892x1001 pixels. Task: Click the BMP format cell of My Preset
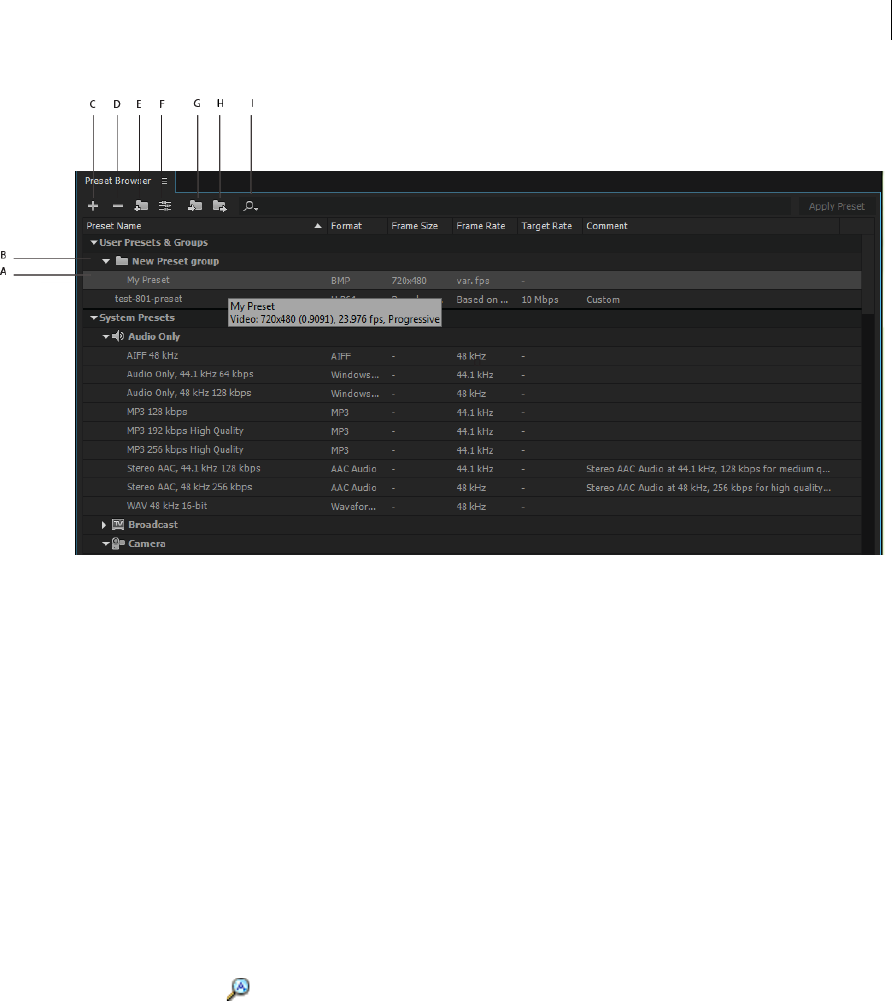[x=340, y=281]
